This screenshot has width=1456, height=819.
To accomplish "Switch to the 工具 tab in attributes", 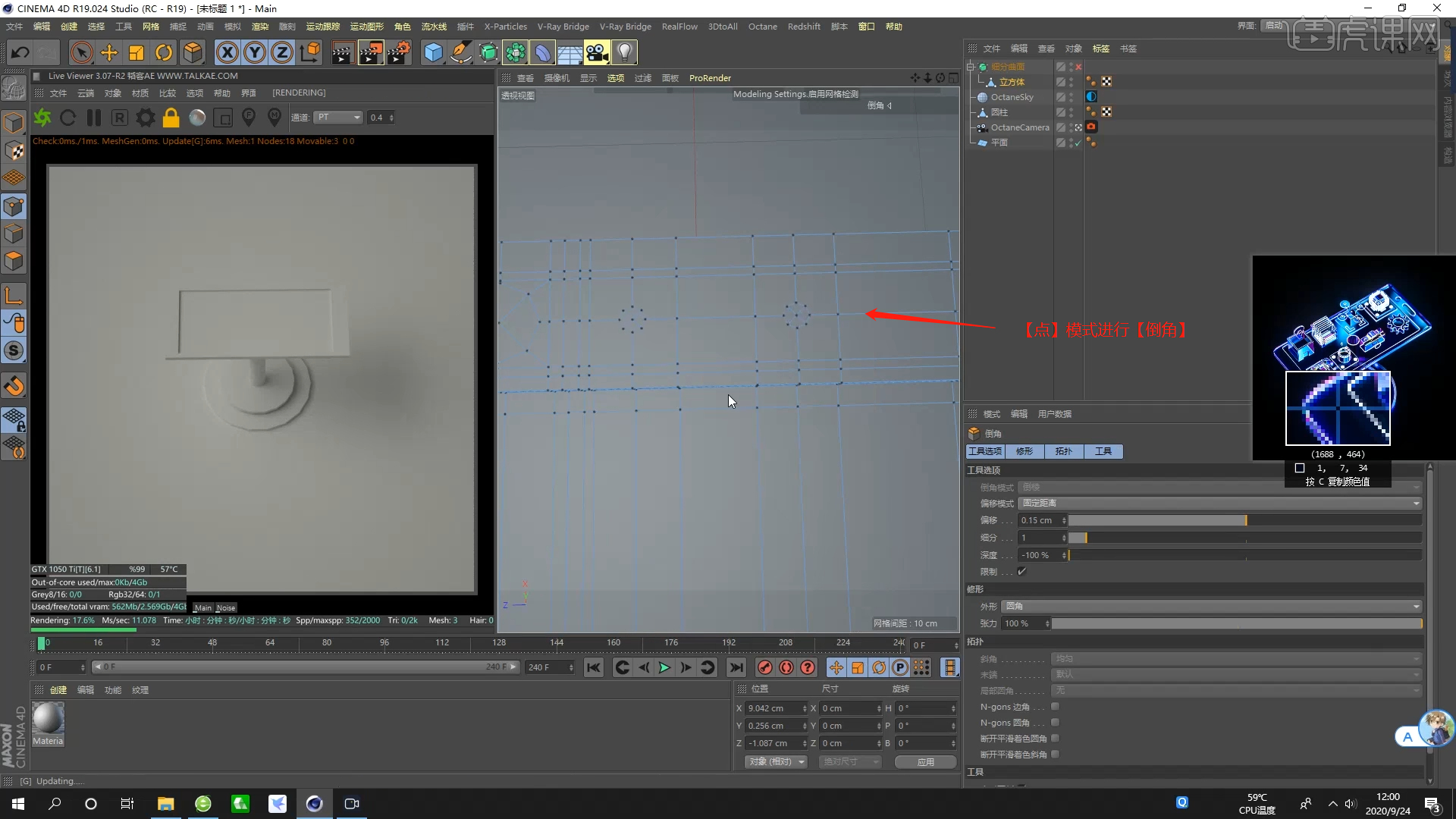I will point(1103,451).
